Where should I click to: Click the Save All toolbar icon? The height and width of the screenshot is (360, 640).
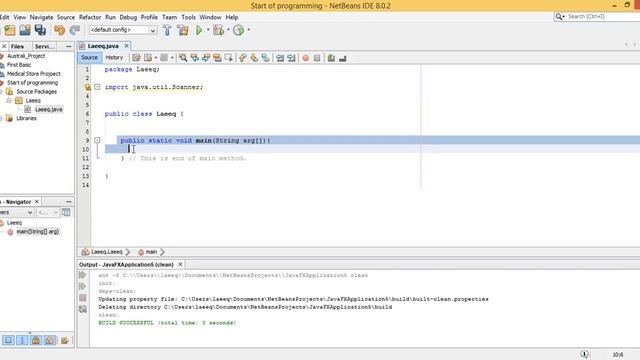[40, 30]
